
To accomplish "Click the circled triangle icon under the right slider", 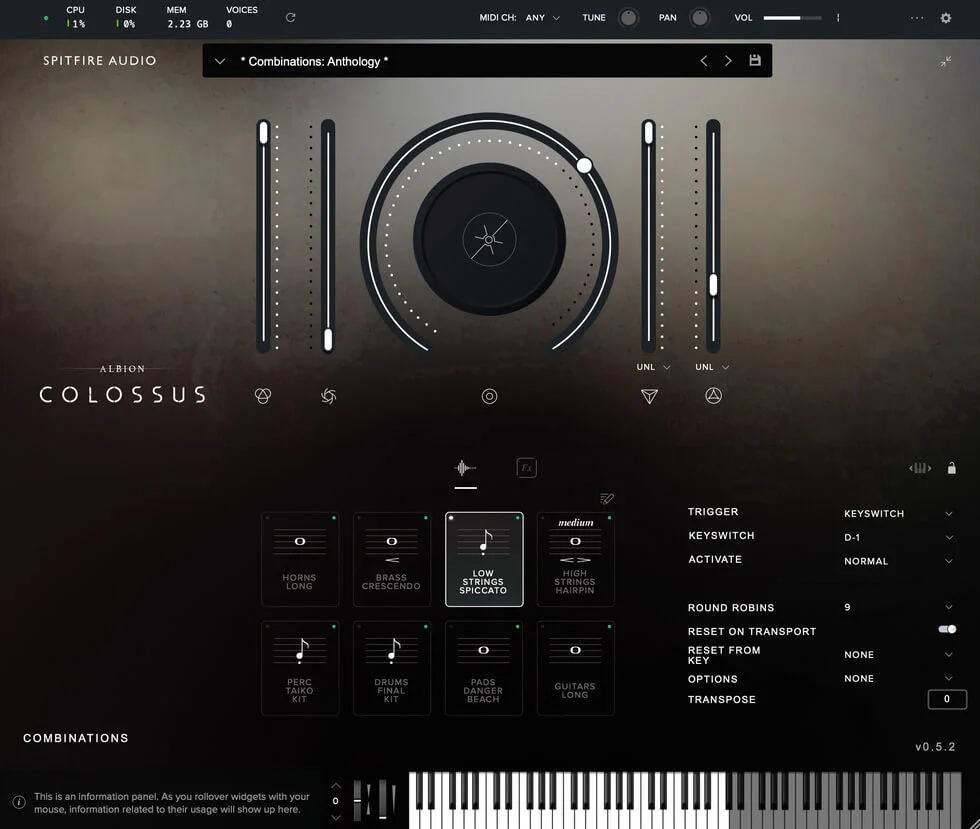I will (x=714, y=395).
